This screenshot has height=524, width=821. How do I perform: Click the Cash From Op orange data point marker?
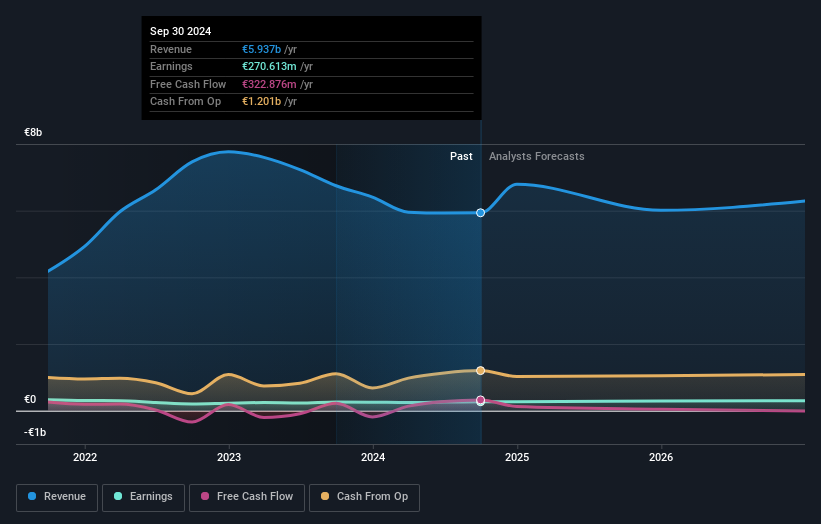coord(480,371)
